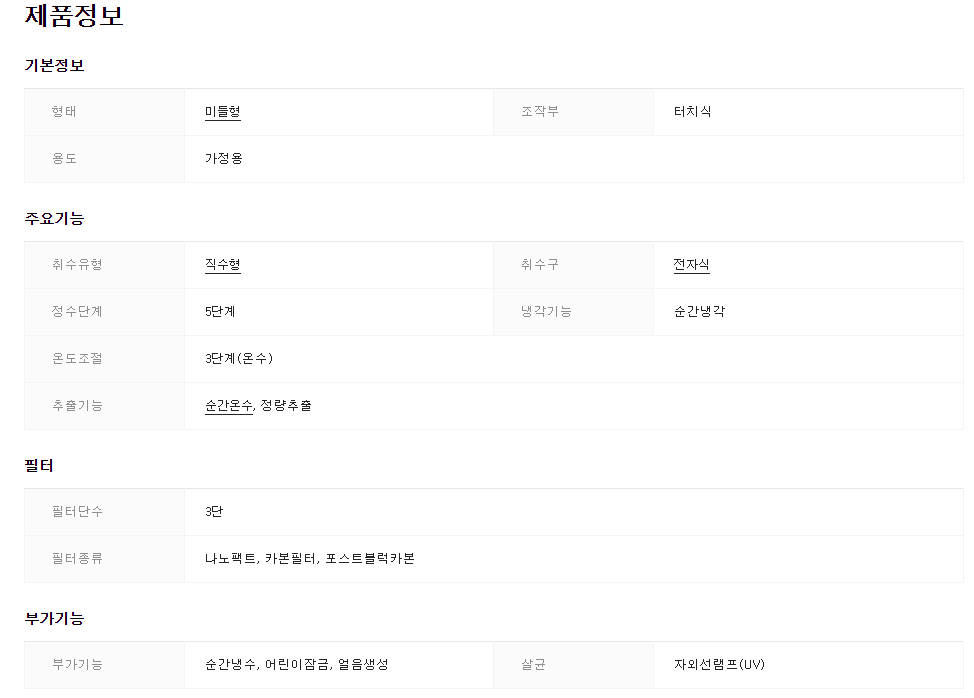Screen dimensions: 974x698
Task: Click the 살균 row label
Action: (533, 665)
